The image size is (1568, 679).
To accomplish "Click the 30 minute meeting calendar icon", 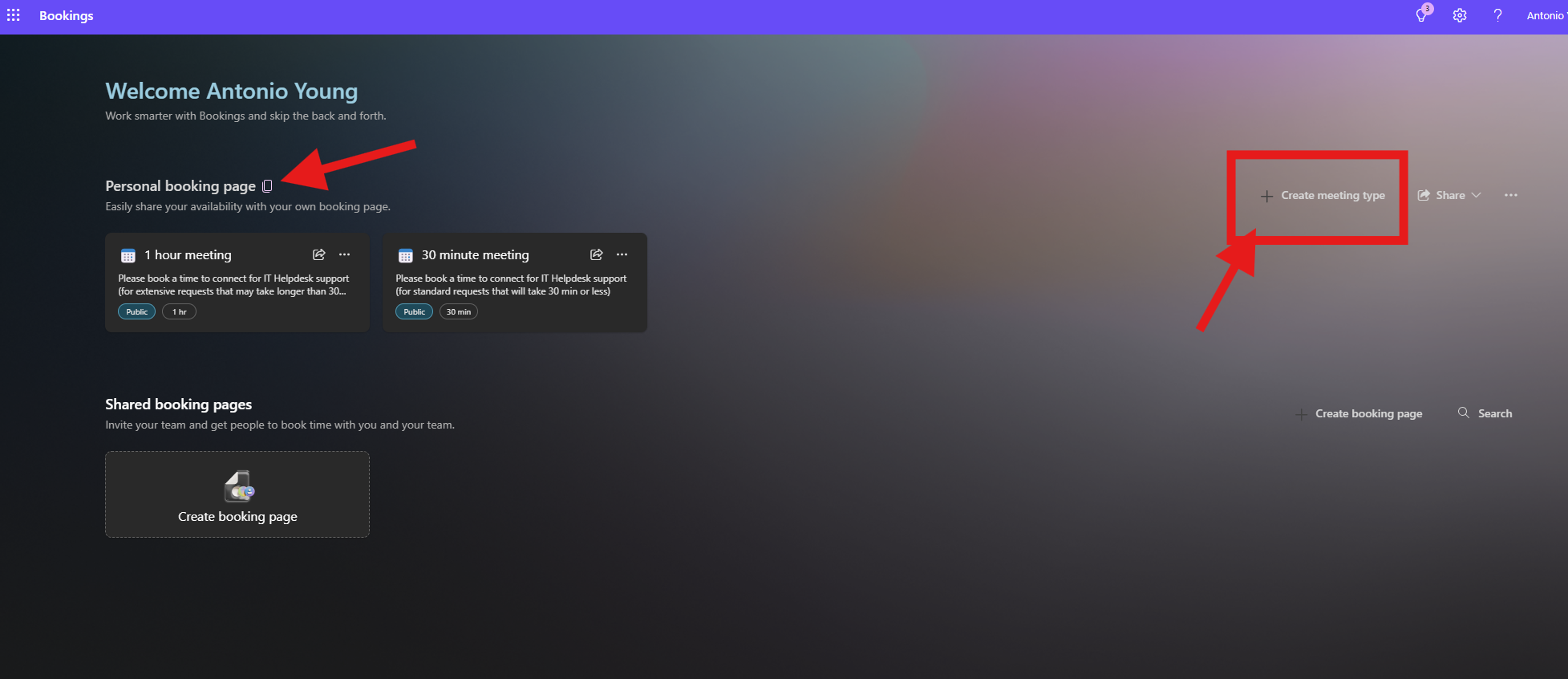I will 406,255.
